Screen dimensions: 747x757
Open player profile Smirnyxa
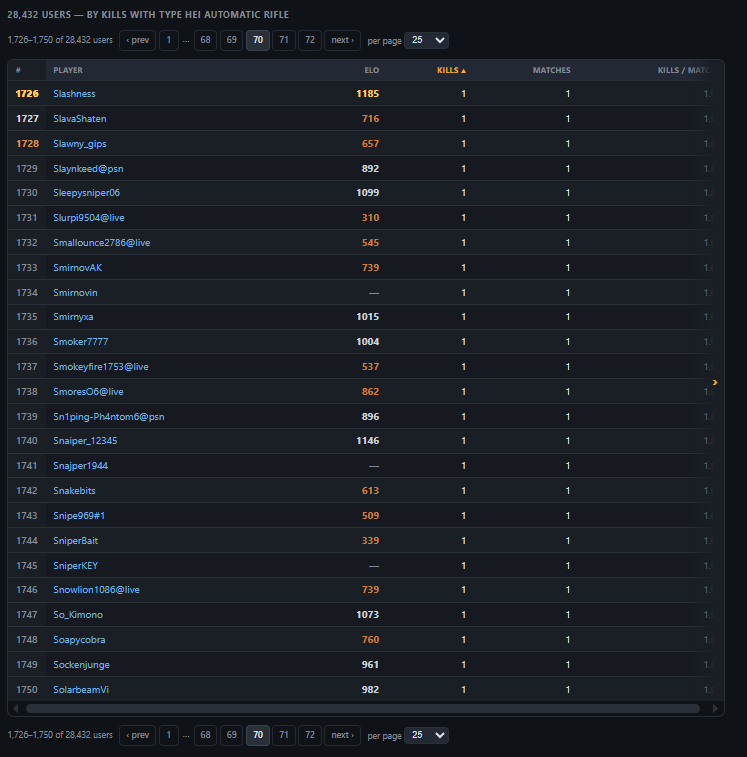73,317
